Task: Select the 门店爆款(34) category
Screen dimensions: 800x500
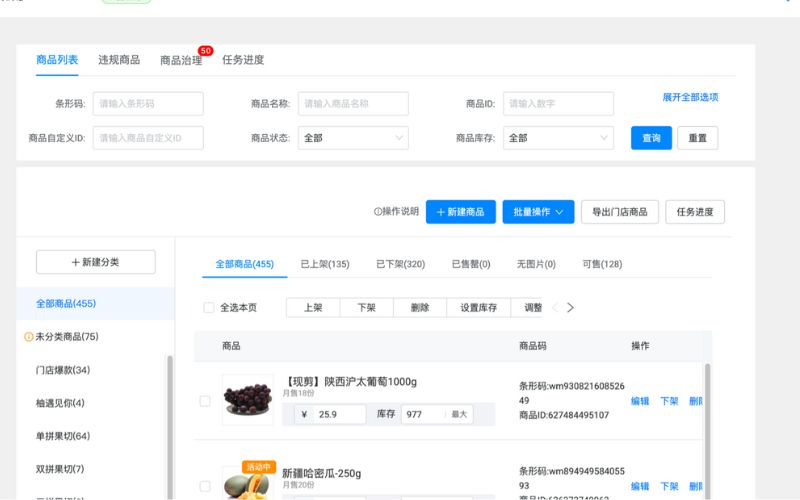Action: point(63,370)
